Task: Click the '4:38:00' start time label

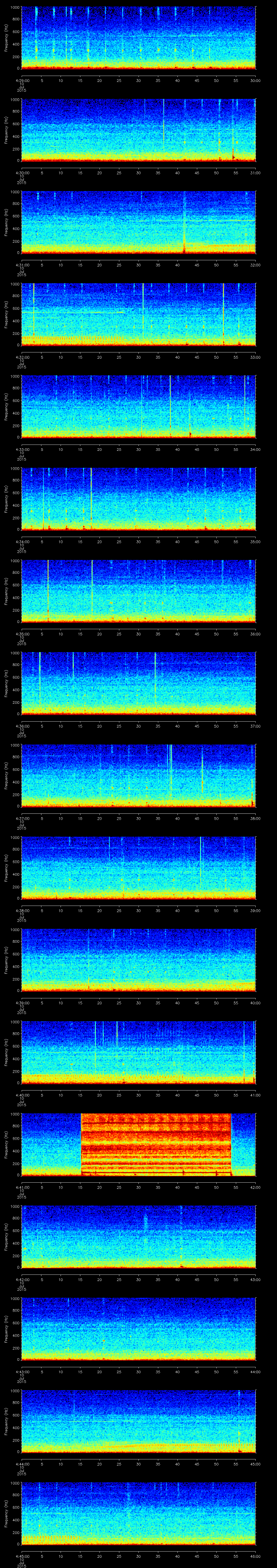Action: [x=21, y=910]
